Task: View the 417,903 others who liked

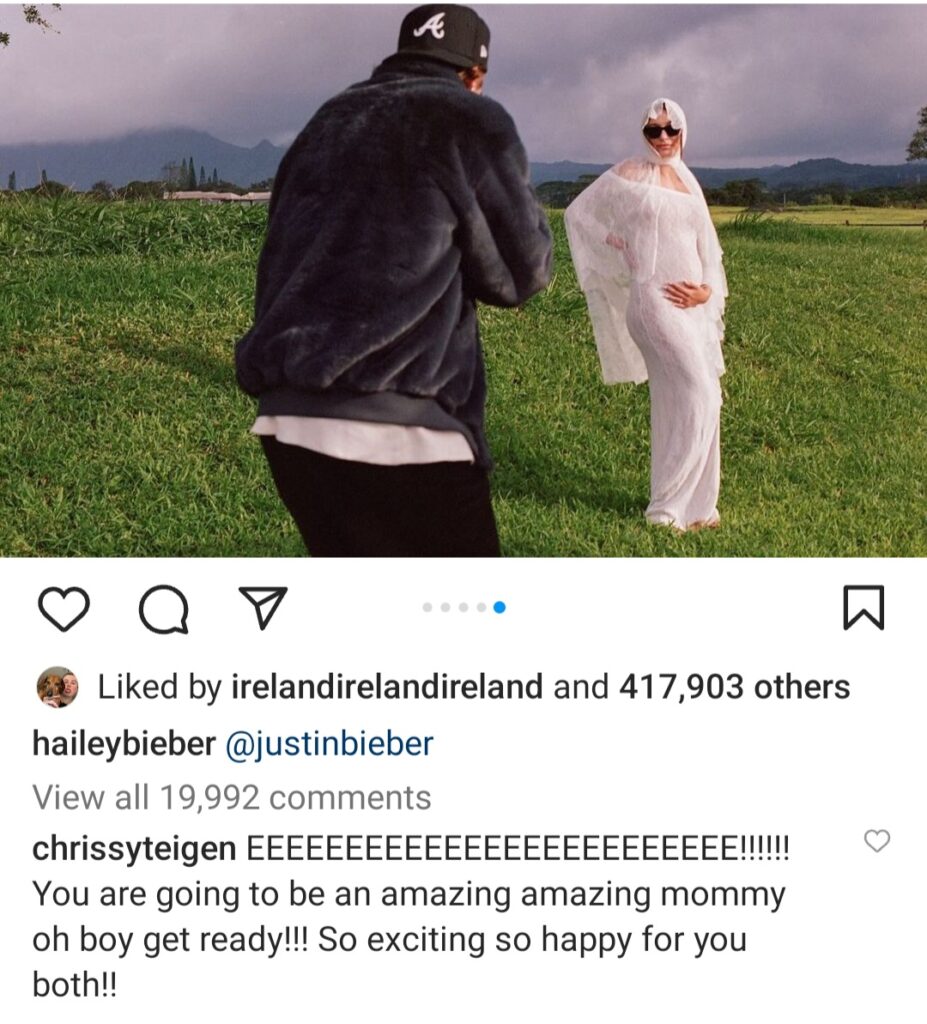Action: pos(734,687)
